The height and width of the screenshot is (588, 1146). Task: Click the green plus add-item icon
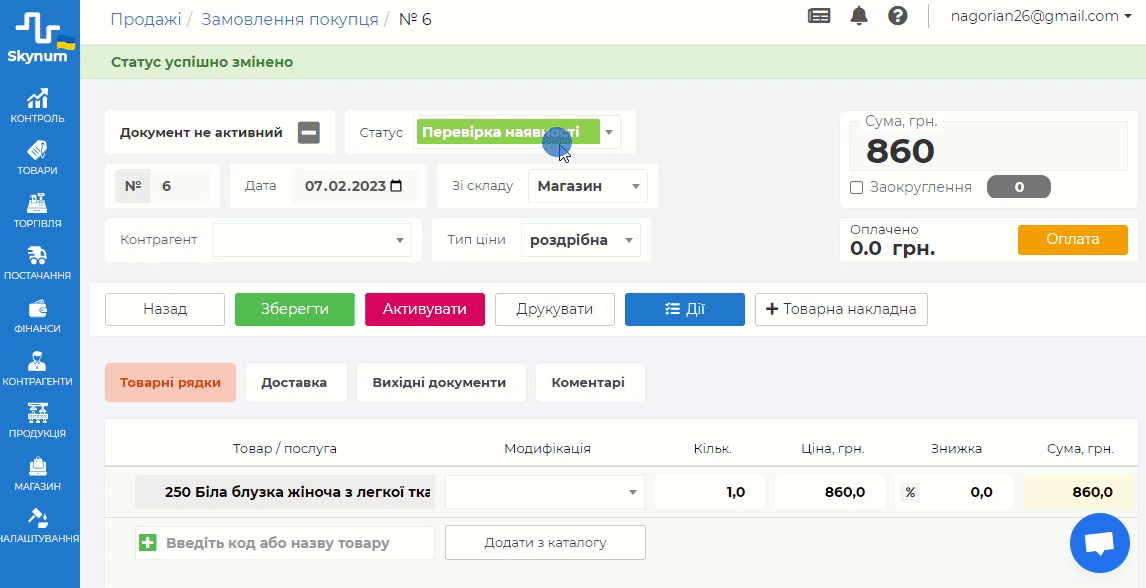point(148,543)
